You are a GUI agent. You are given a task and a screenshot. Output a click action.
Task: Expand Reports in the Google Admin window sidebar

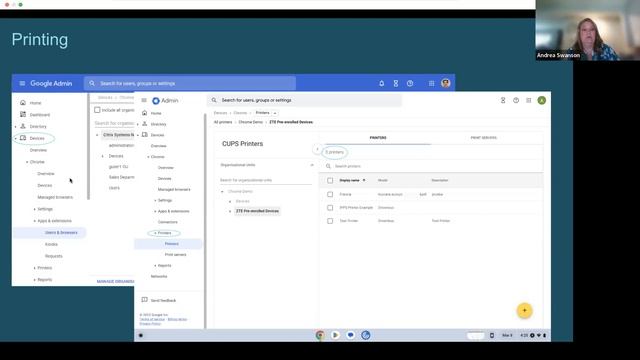pyautogui.click(x=34, y=280)
